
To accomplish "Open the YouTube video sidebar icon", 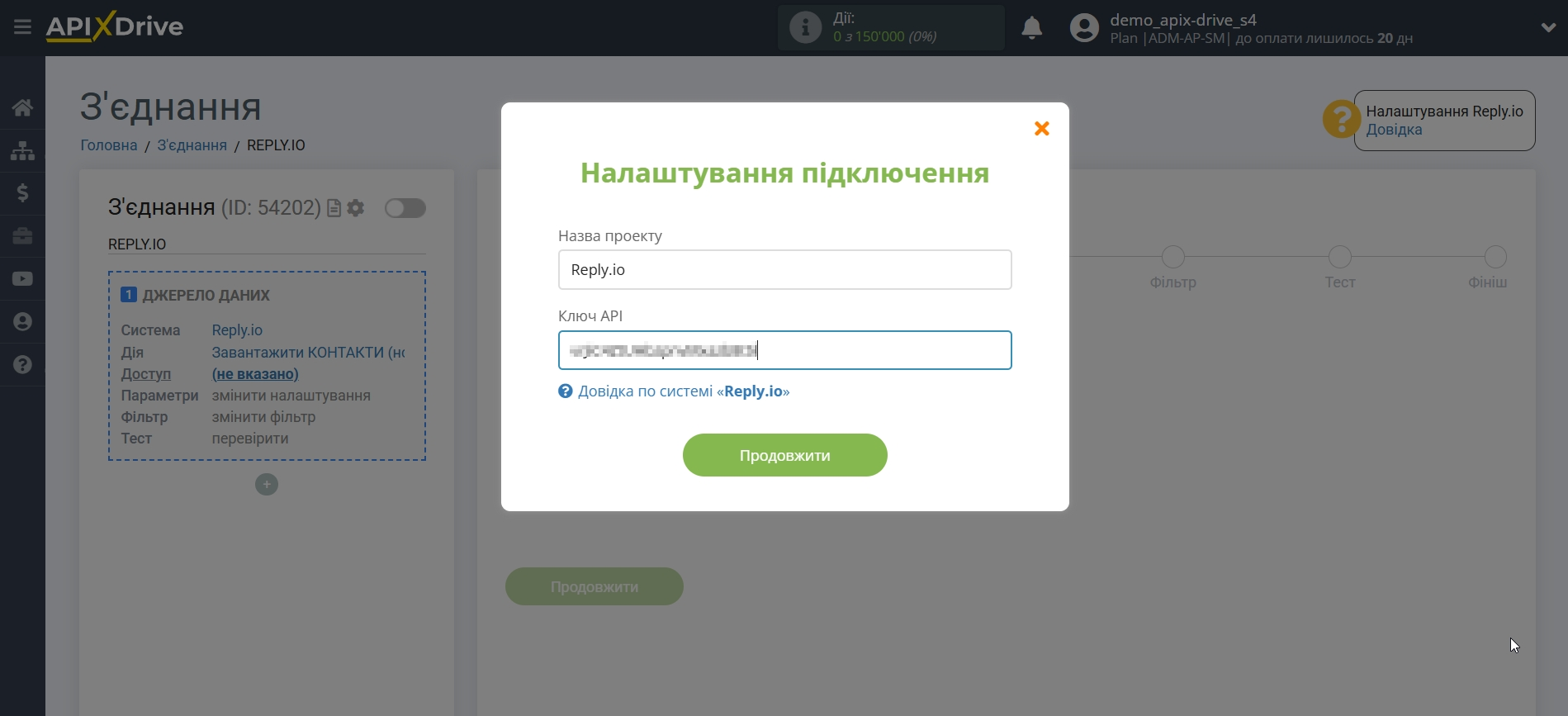I will point(22,279).
